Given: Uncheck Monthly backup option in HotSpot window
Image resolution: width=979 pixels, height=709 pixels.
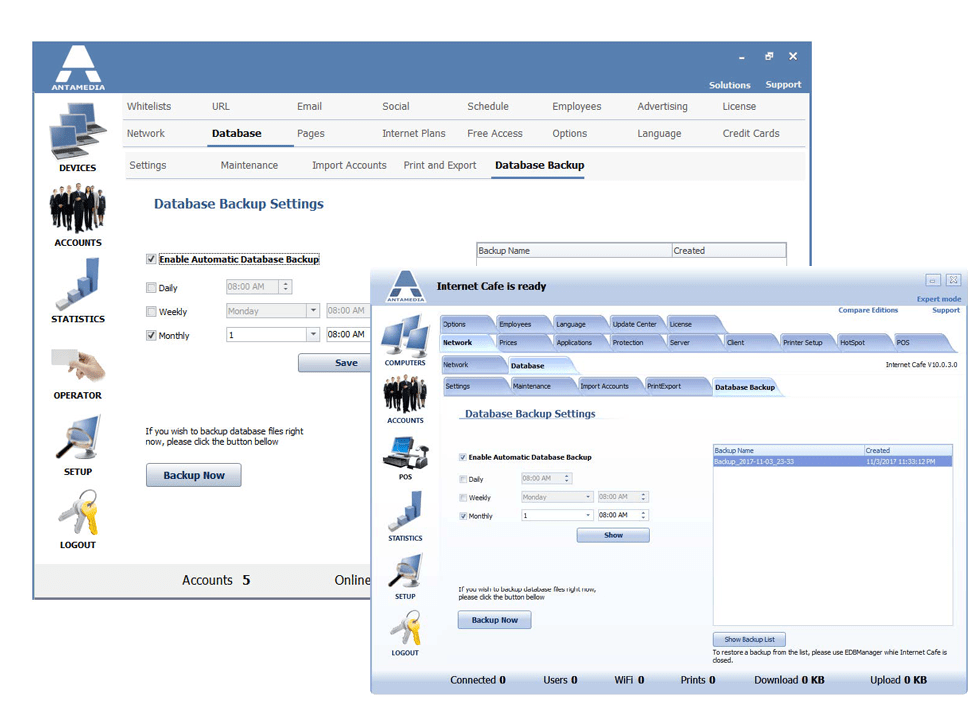Looking at the screenshot, I should [x=151, y=335].
